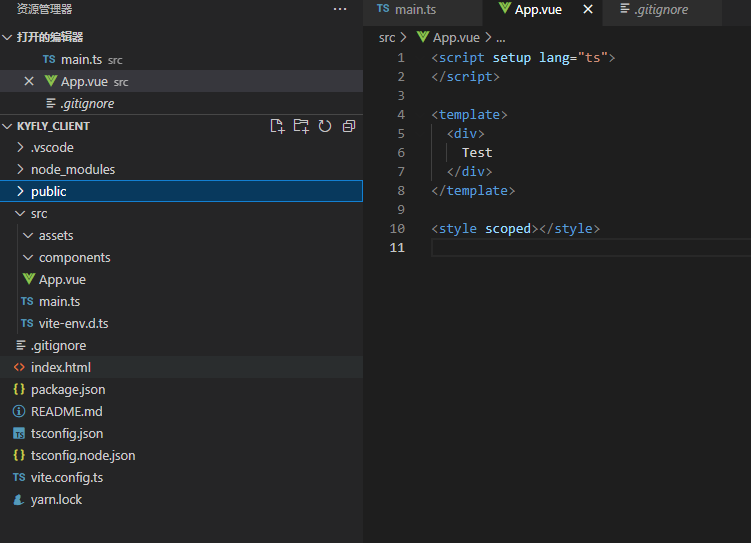Open yarn.lock file in explorer
Screen dimensions: 751x543
click(x=56, y=499)
